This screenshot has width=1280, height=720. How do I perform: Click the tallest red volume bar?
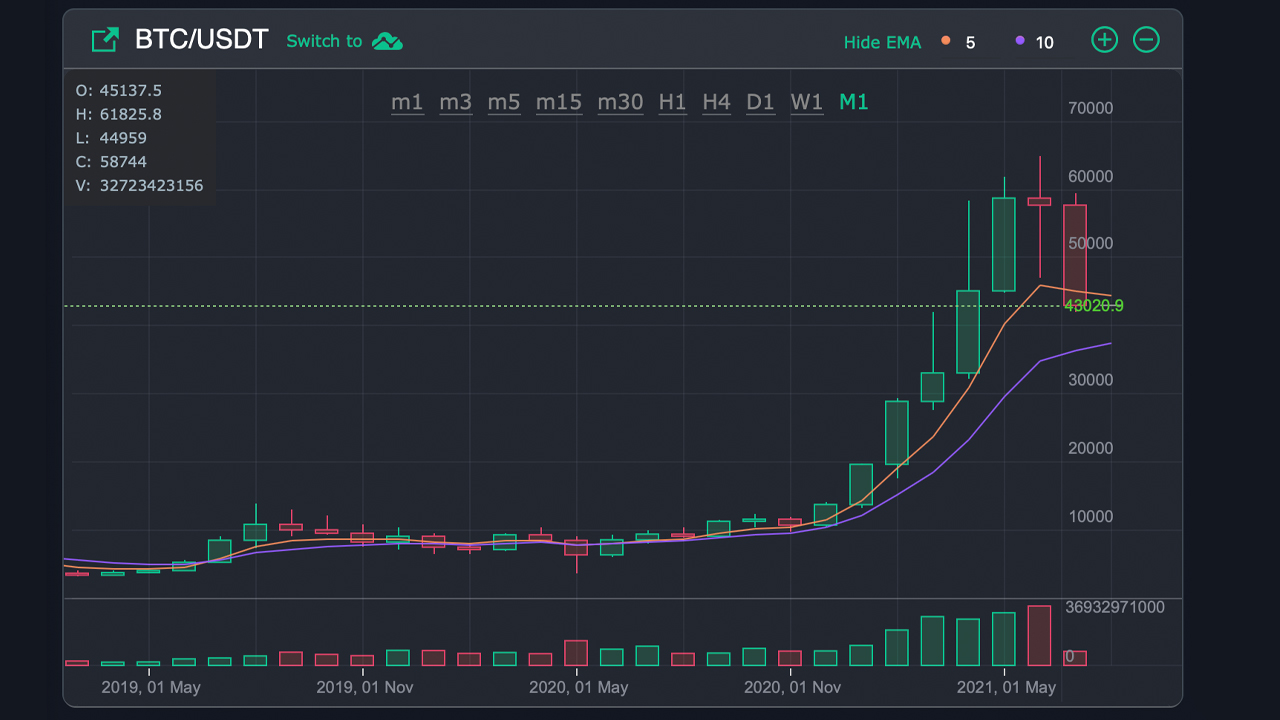[x=1039, y=636]
